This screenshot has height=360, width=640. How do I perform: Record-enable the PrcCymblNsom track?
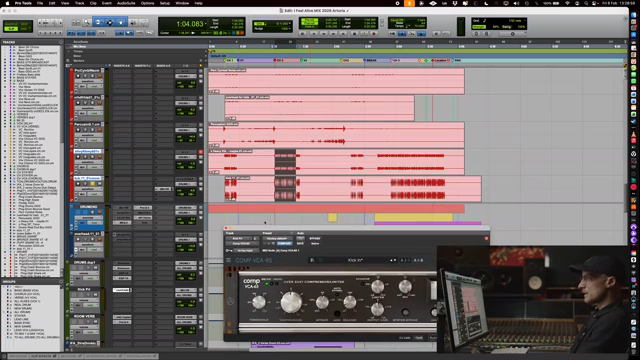(78, 76)
